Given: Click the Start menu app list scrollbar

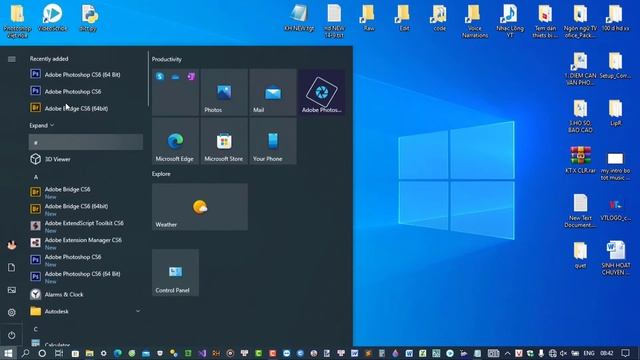Looking at the screenshot, I should 148,80.
